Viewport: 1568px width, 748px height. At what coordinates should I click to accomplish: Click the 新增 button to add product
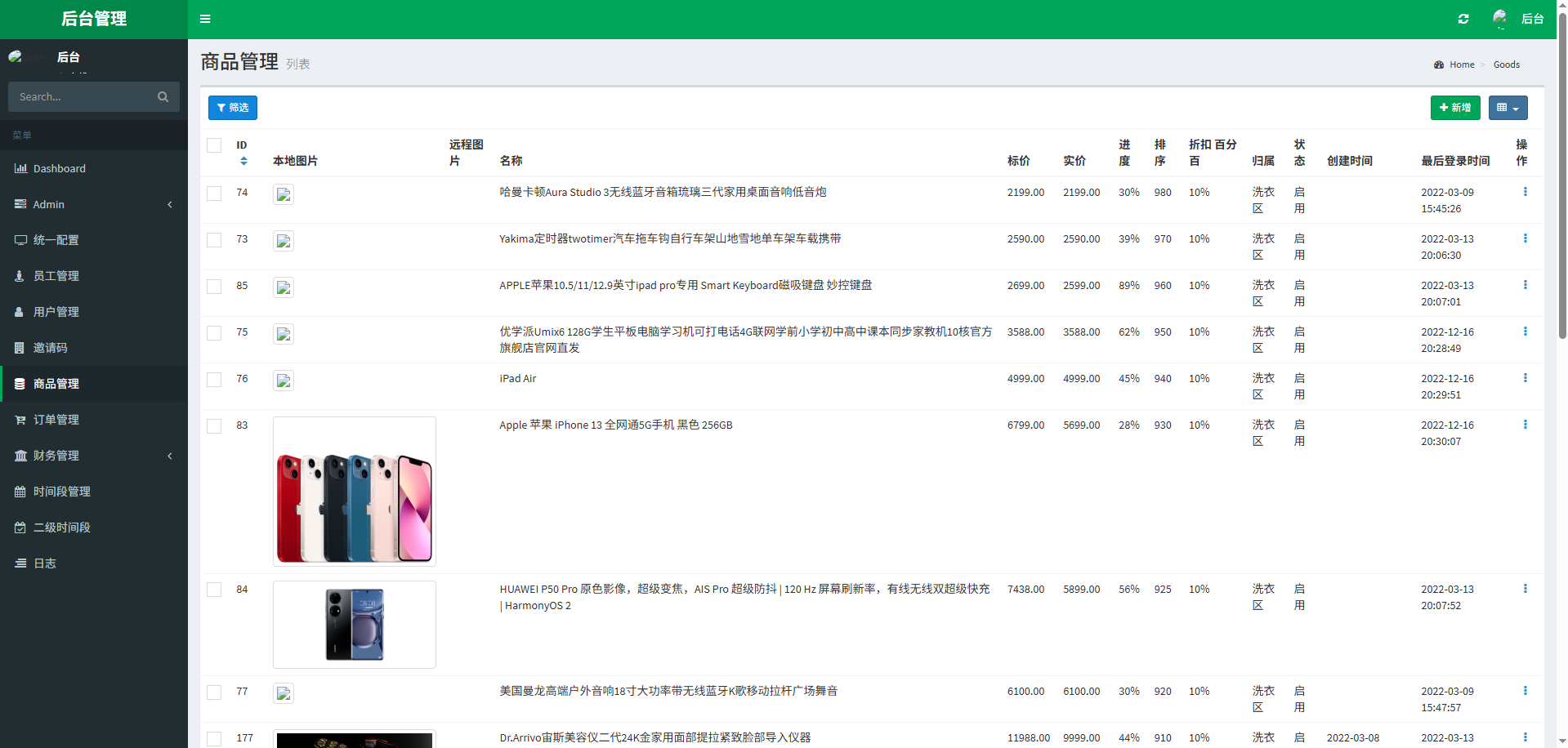pos(1454,108)
